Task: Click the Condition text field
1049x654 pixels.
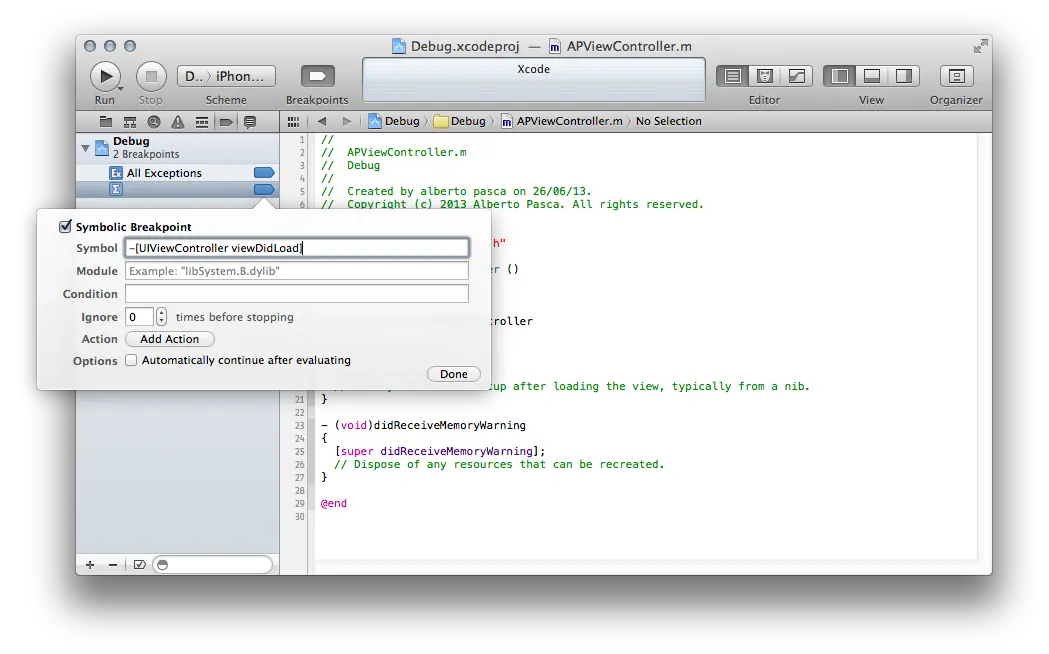Action: point(296,294)
